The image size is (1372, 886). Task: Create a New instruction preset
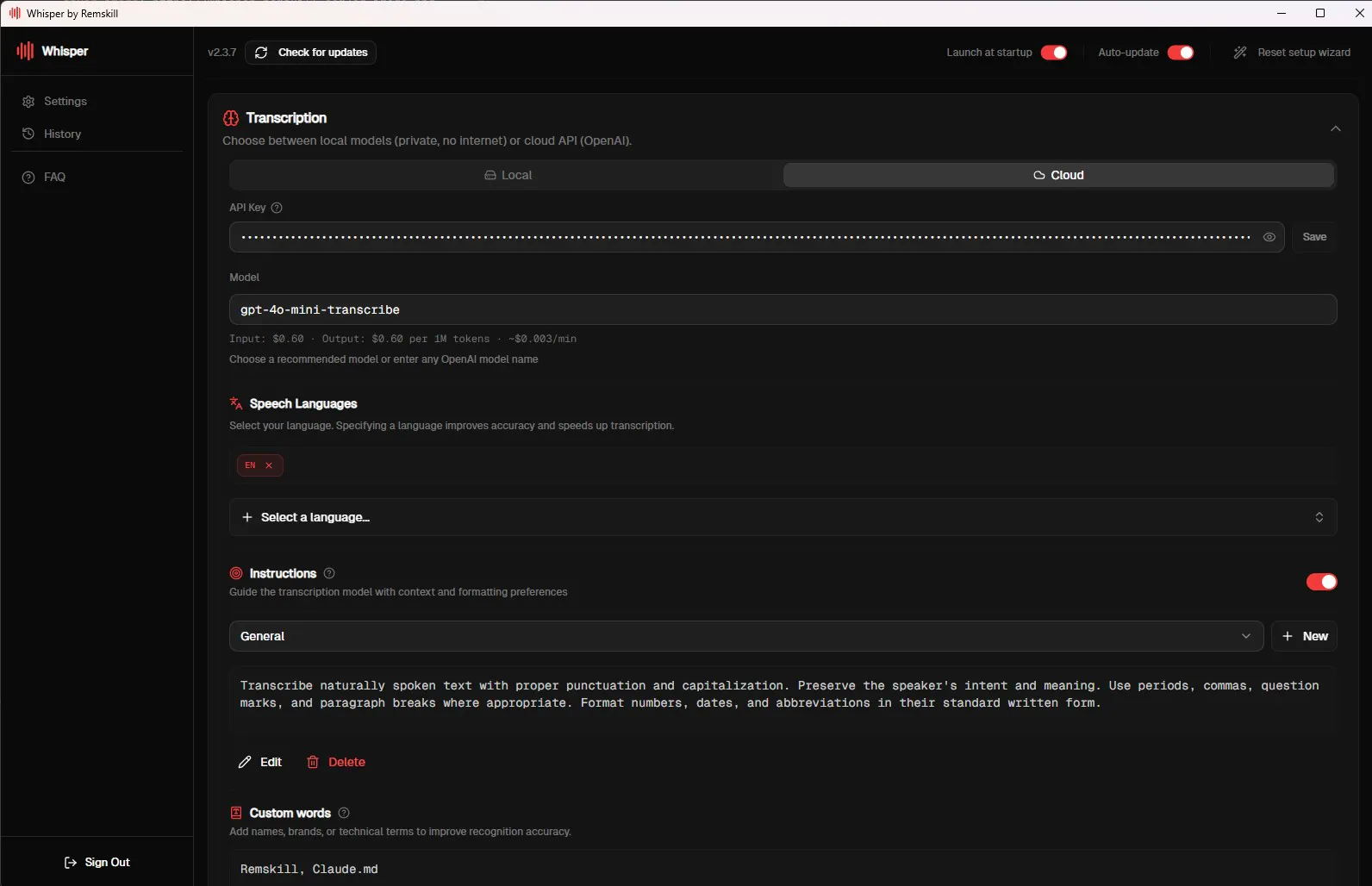click(1305, 636)
